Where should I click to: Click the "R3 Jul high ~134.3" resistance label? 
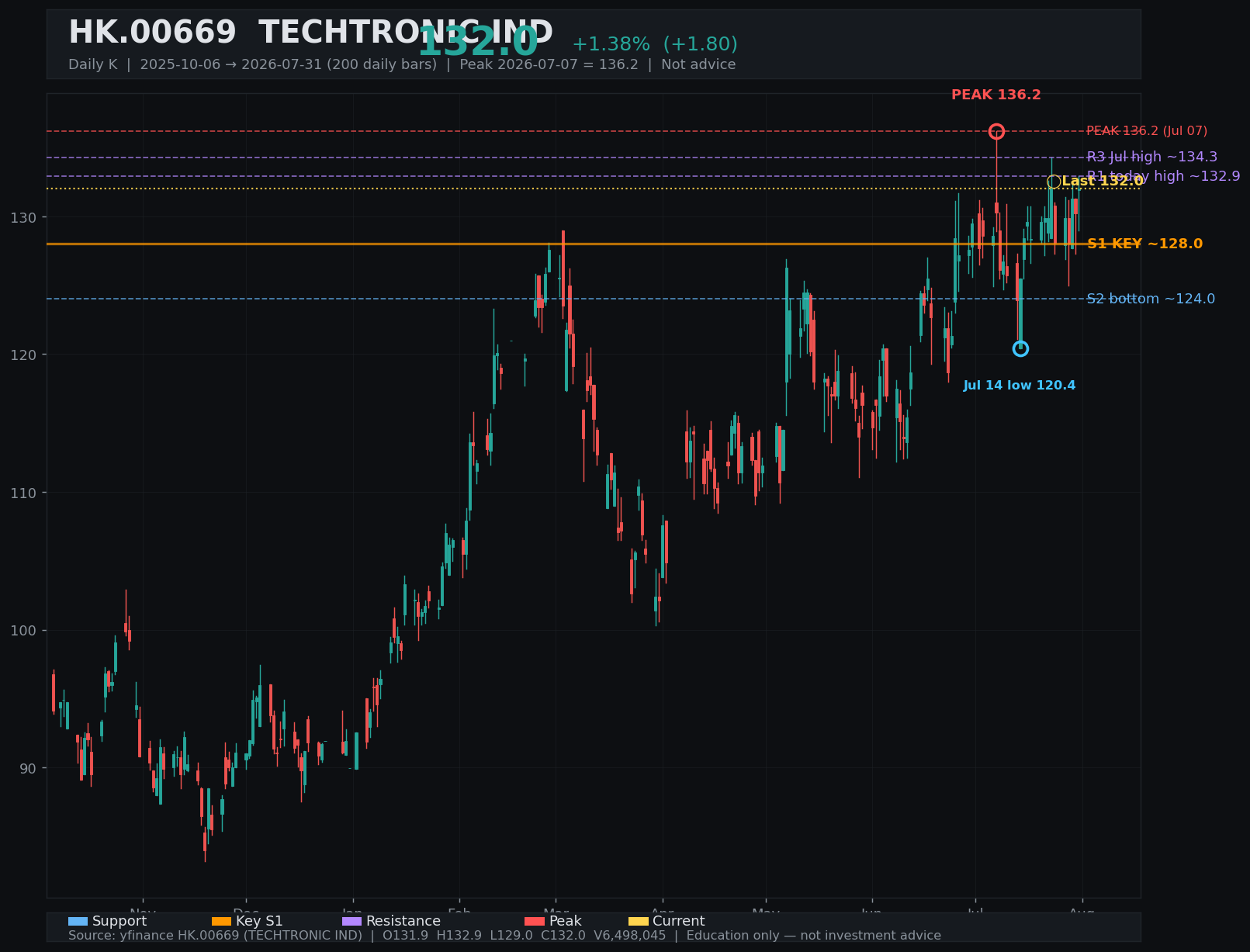(1152, 157)
